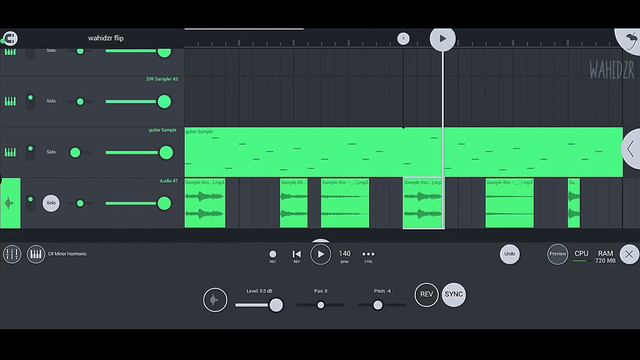
Task: Rewind with the REV skip-to-start button
Action: tap(297, 256)
